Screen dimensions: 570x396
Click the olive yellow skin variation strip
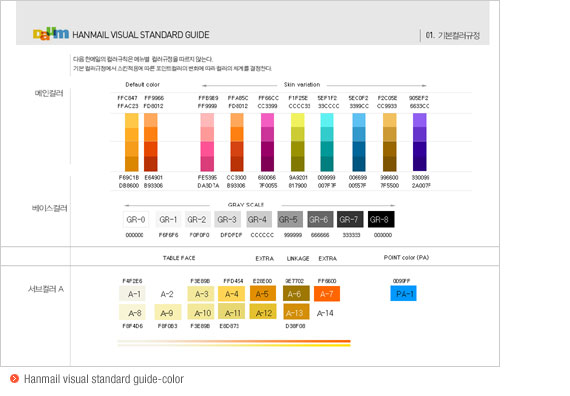coord(298,142)
